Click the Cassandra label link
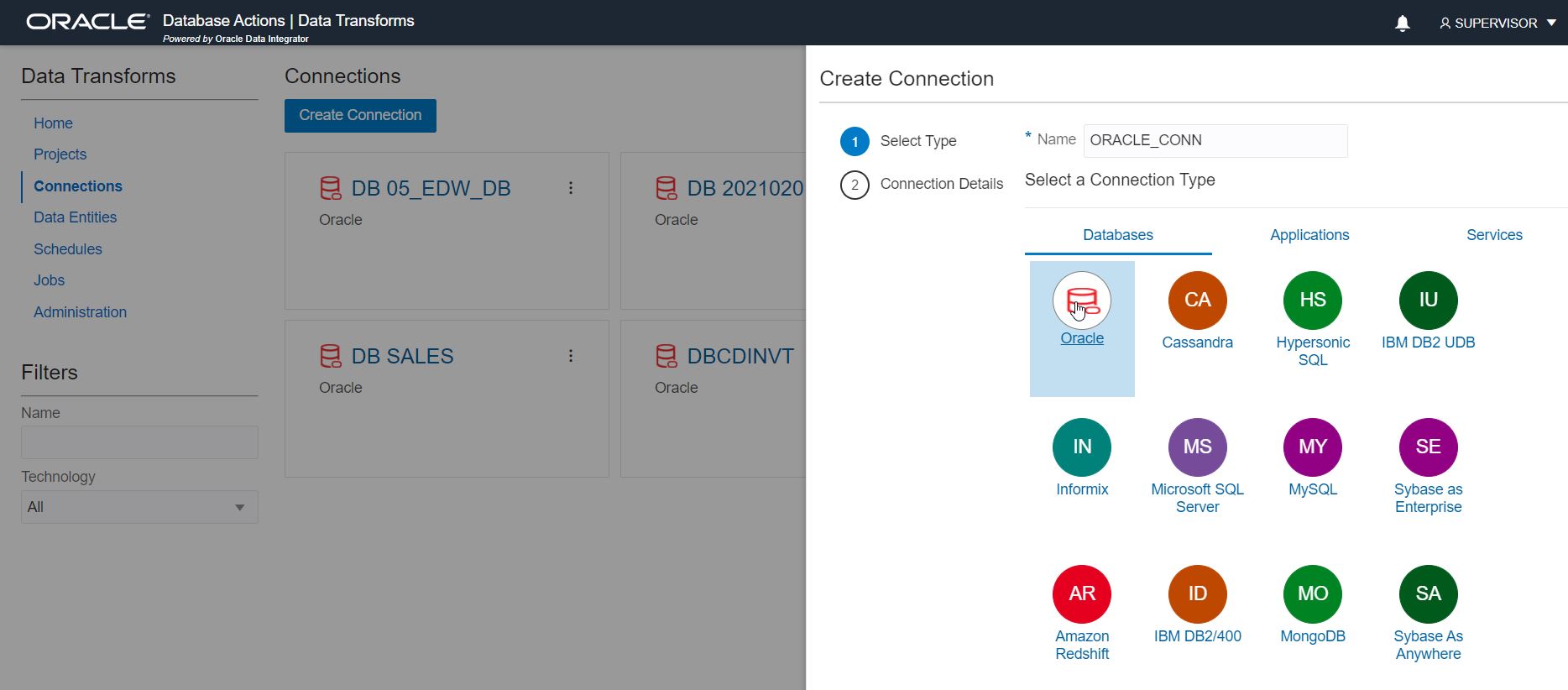This screenshot has height=690, width=1568. 1198,342
